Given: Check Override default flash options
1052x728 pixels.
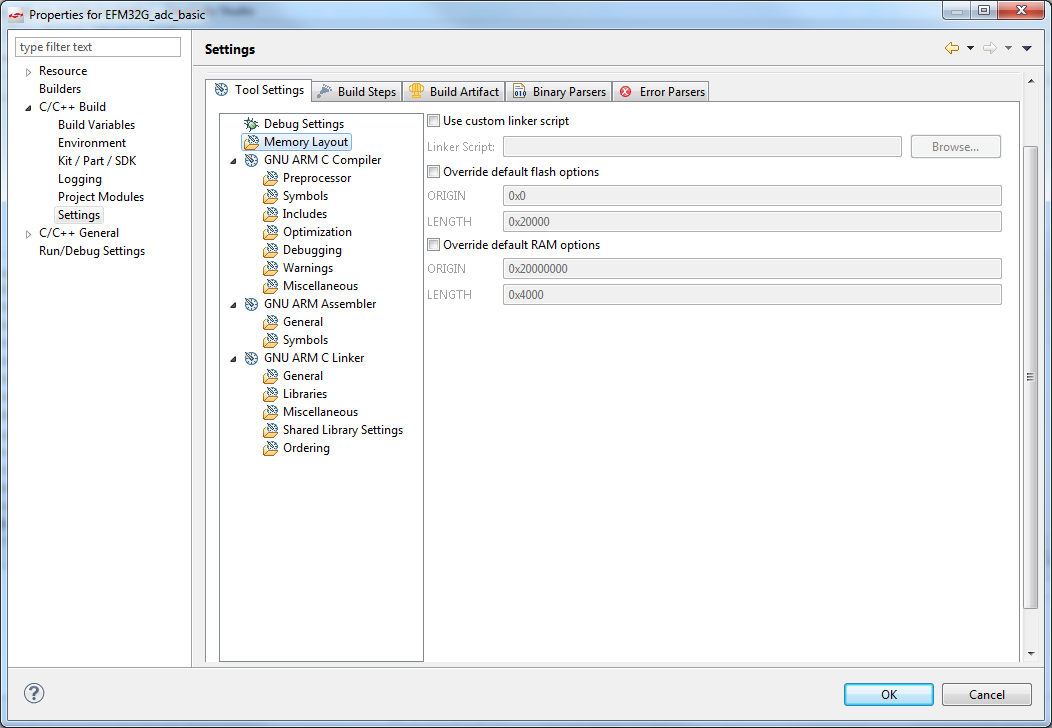Looking at the screenshot, I should 433,171.
